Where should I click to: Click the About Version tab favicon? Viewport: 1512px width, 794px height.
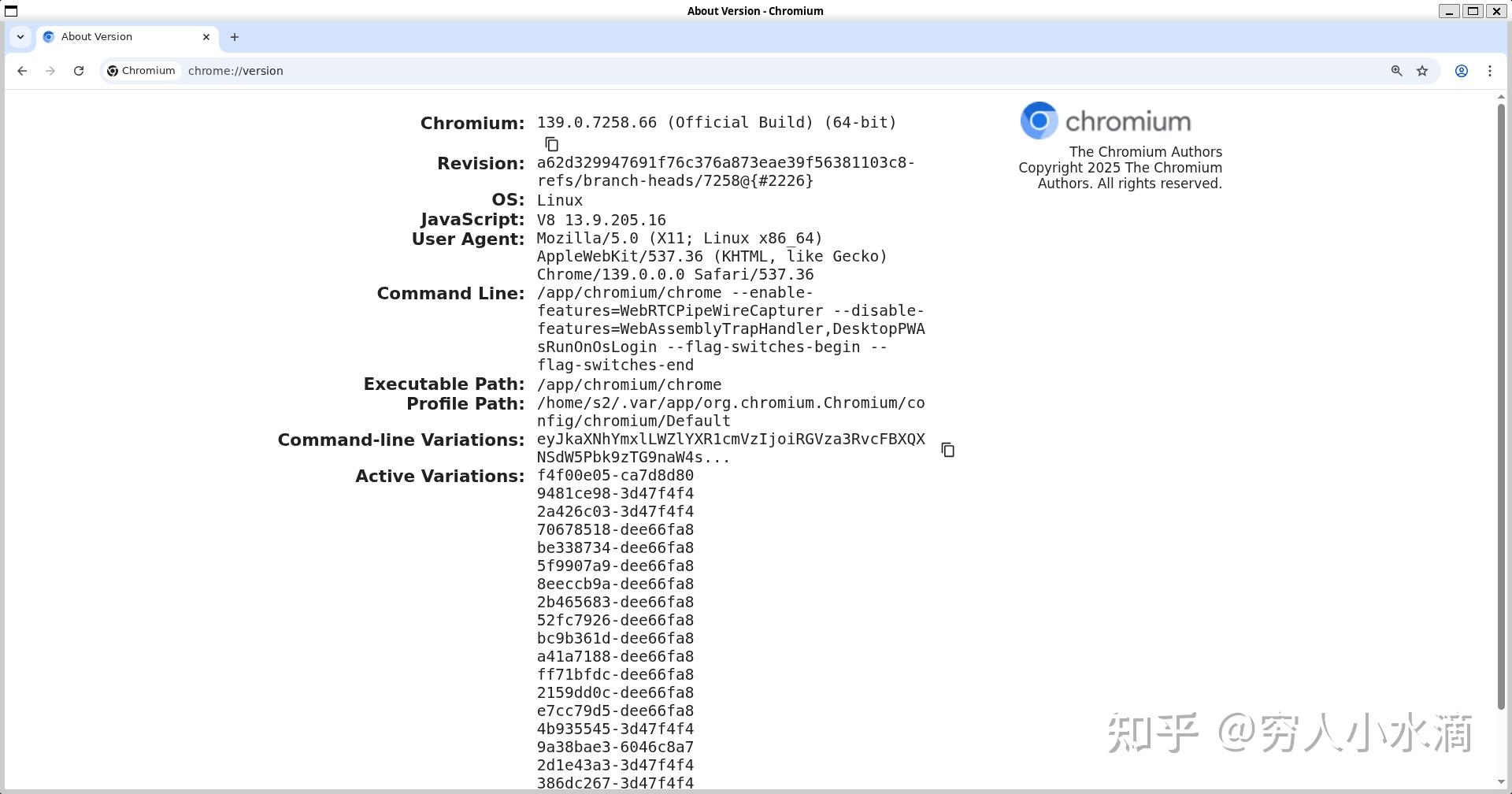(x=47, y=37)
